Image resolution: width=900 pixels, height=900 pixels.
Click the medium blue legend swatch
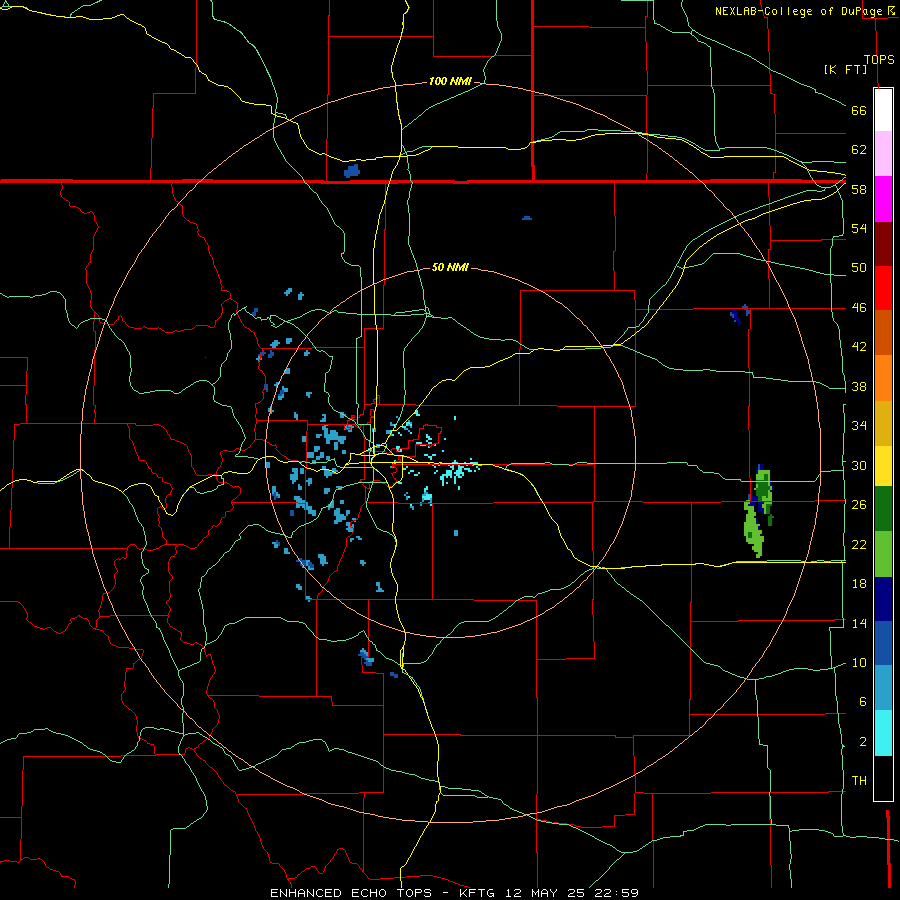tap(883, 643)
